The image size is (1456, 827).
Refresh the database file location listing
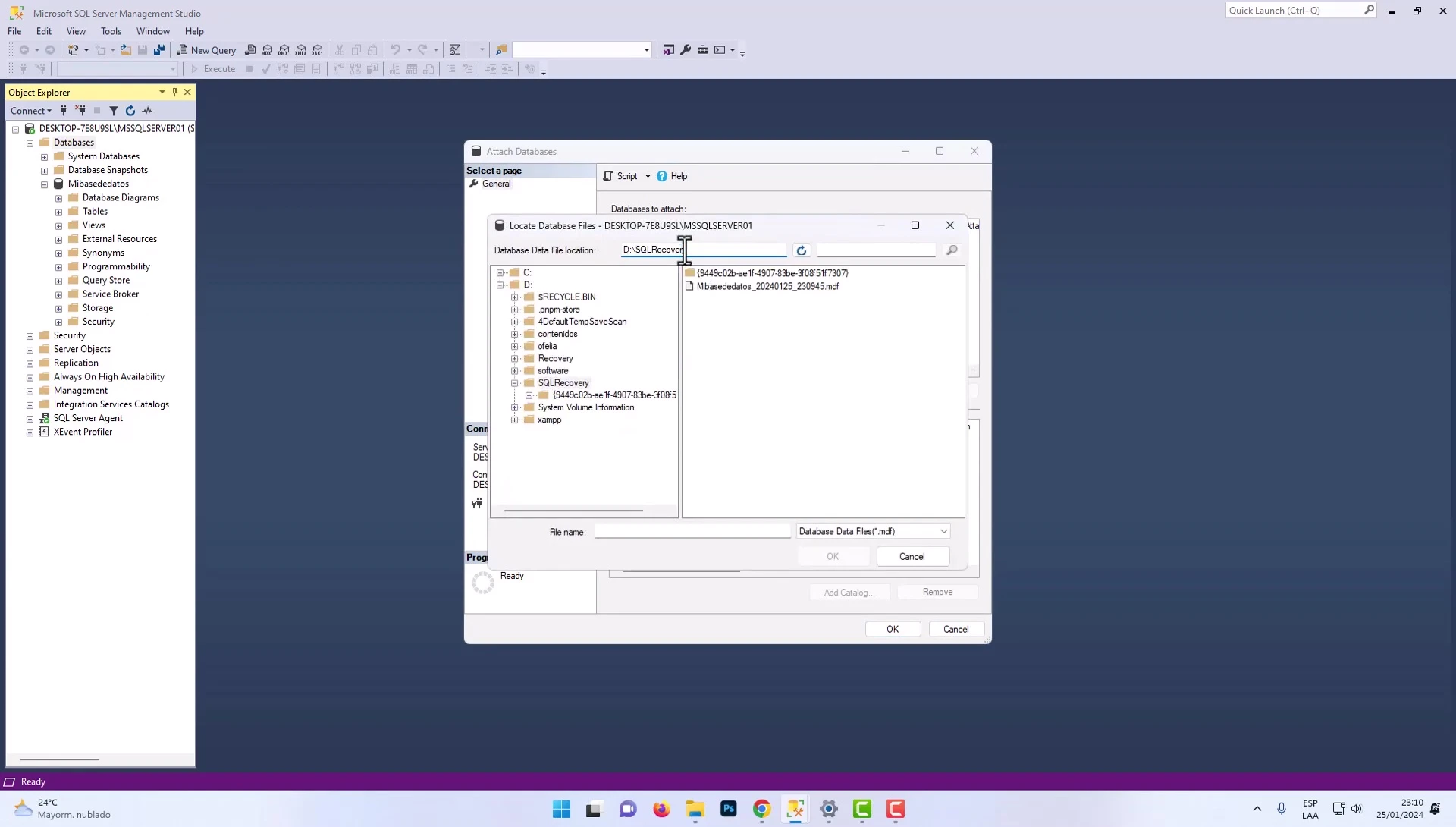(x=802, y=250)
